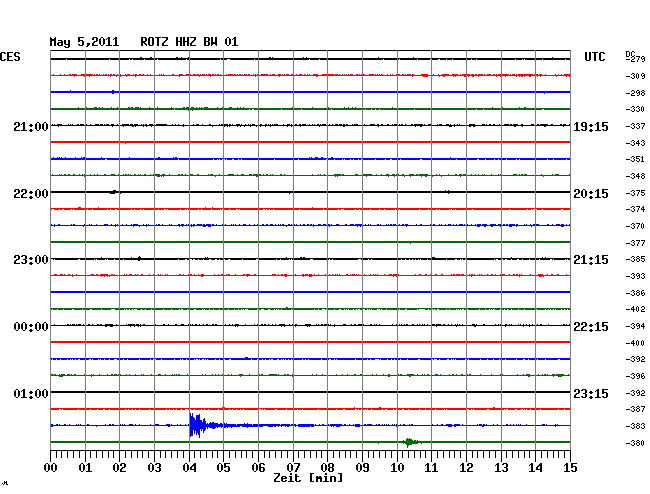
Task: Click the DC offset value -387
Action: pyautogui.click(x=635, y=409)
